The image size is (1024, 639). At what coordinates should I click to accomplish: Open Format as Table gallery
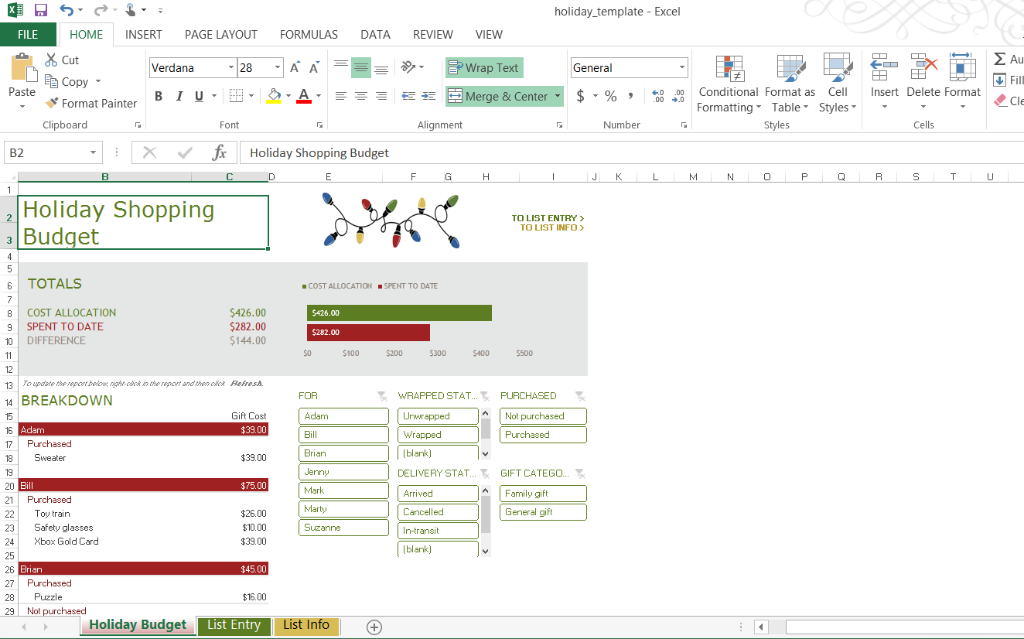[790, 84]
